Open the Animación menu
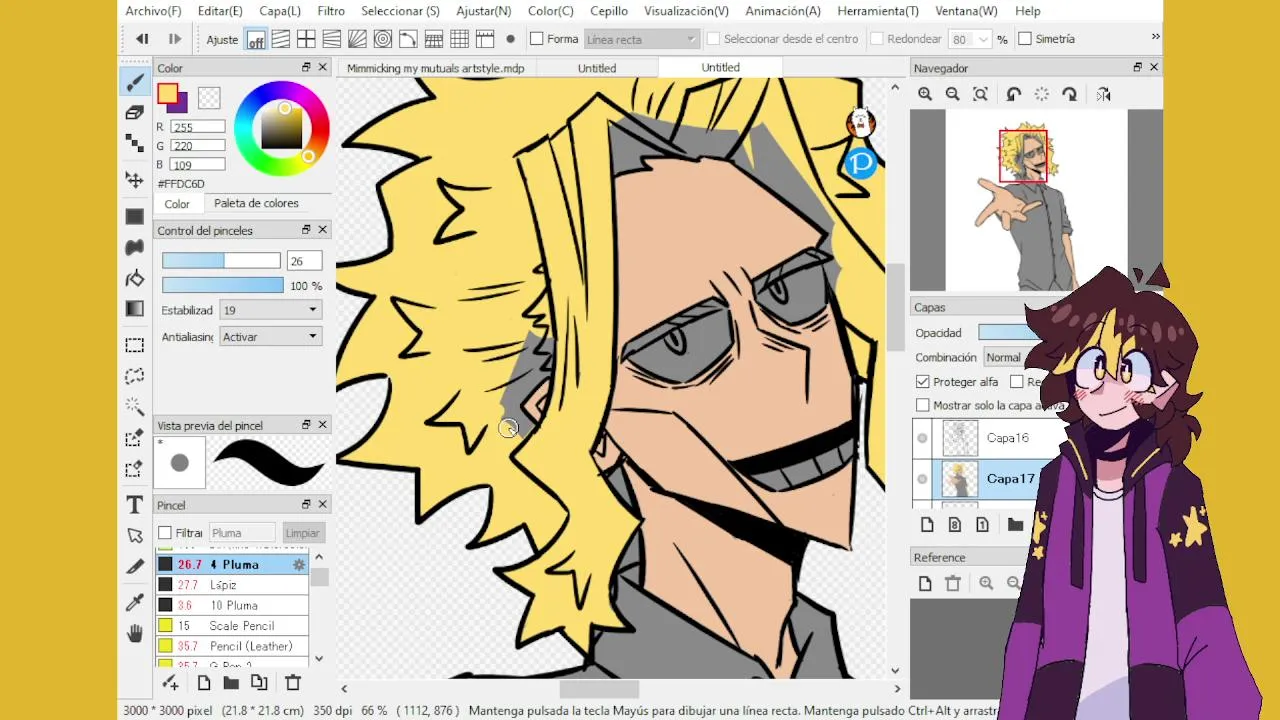The width and height of the screenshot is (1280, 720). 782,11
